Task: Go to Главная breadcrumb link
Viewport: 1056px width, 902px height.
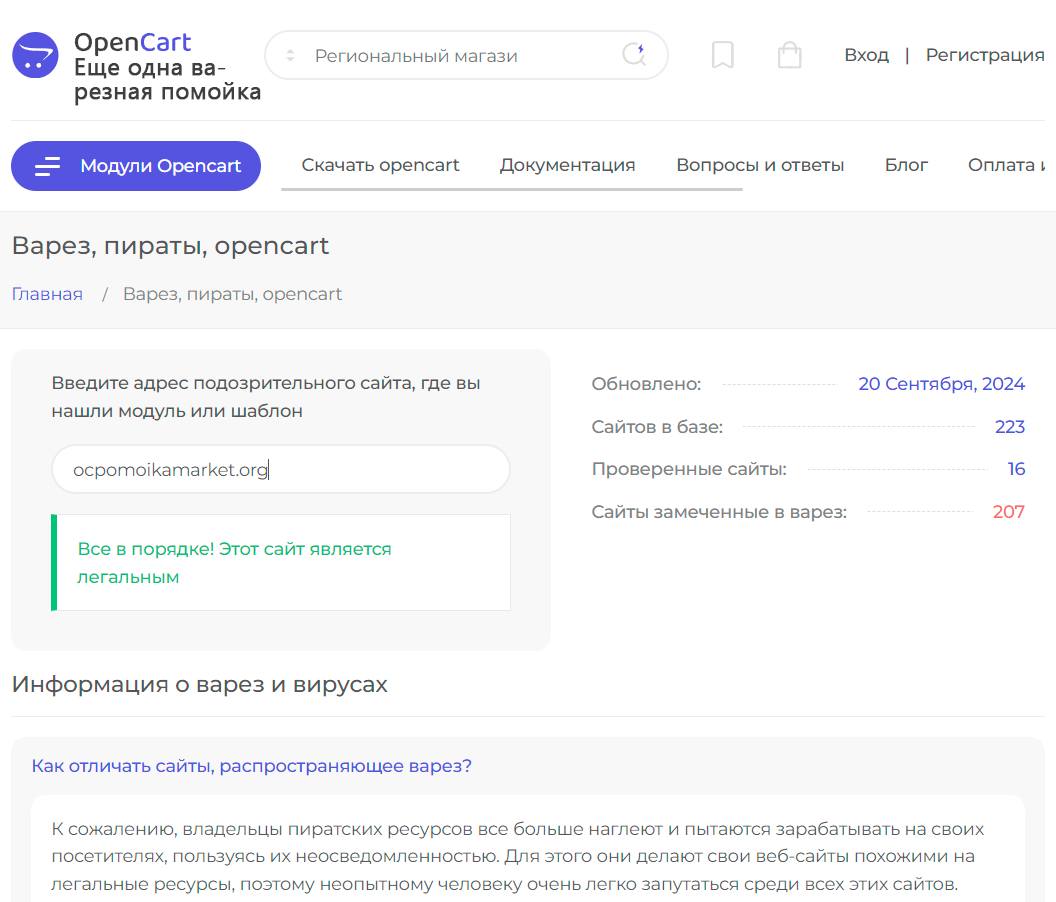Action: point(47,294)
